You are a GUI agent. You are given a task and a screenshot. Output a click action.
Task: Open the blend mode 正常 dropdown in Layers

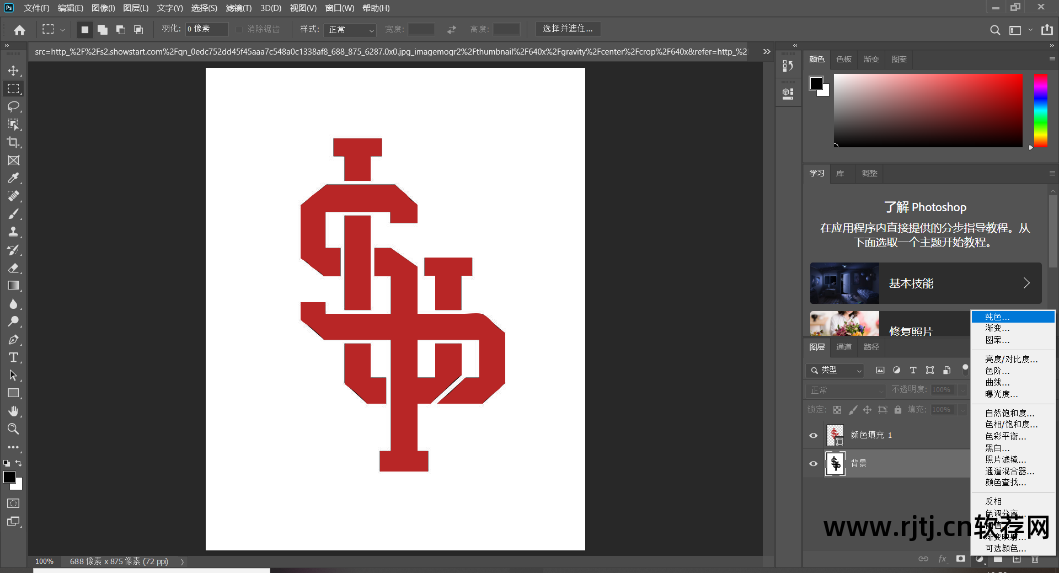(846, 390)
